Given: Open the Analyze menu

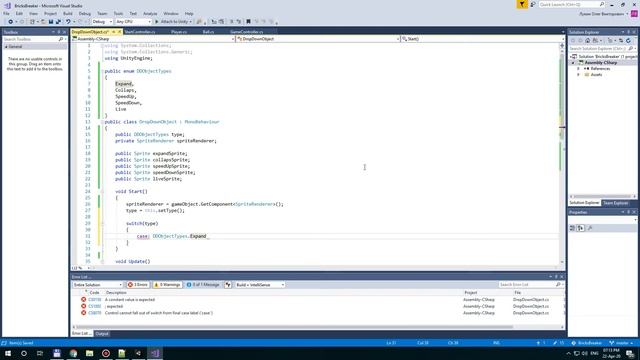Looking at the screenshot, I should [150, 13].
